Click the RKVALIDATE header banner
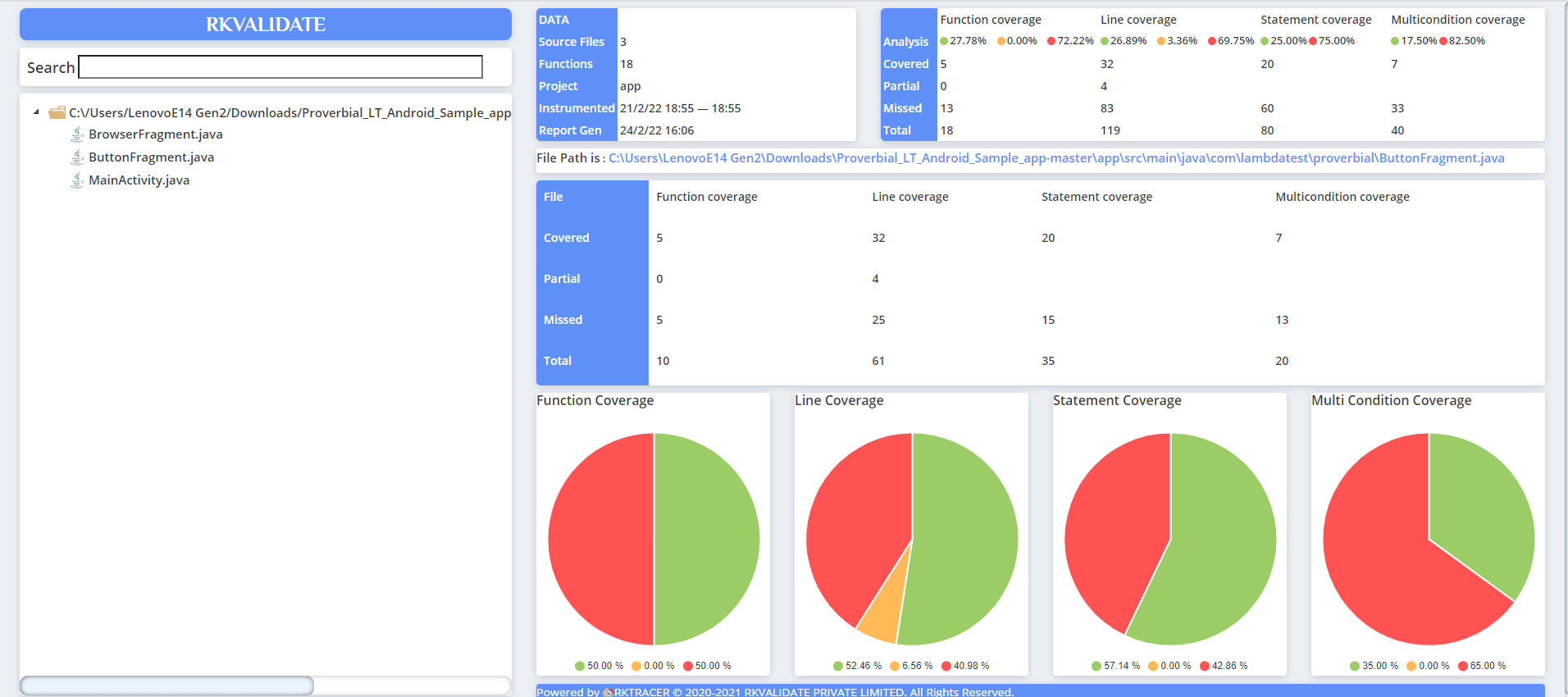This screenshot has width=1568, height=697. (x=265, y=25)
